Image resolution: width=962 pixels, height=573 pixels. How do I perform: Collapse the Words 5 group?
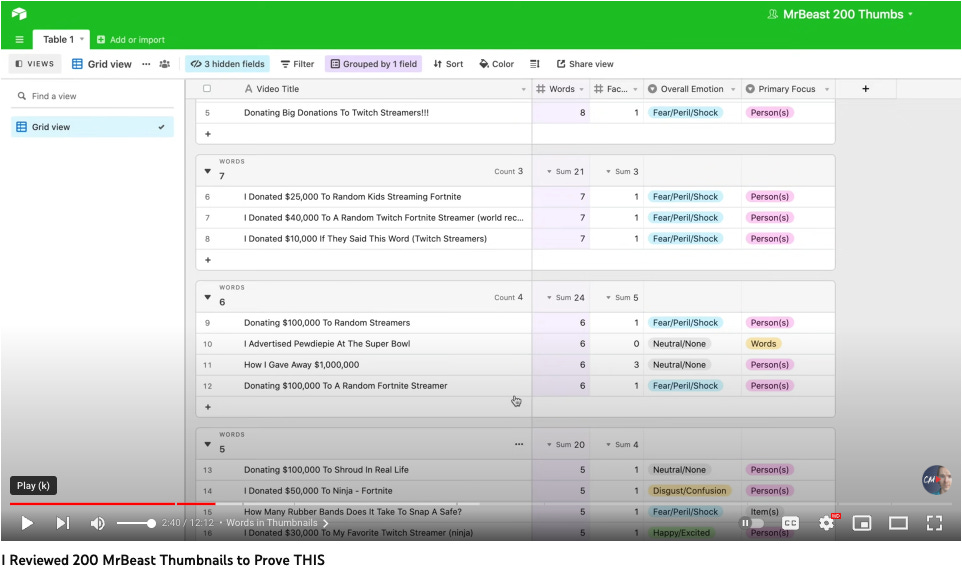[207, 444]
